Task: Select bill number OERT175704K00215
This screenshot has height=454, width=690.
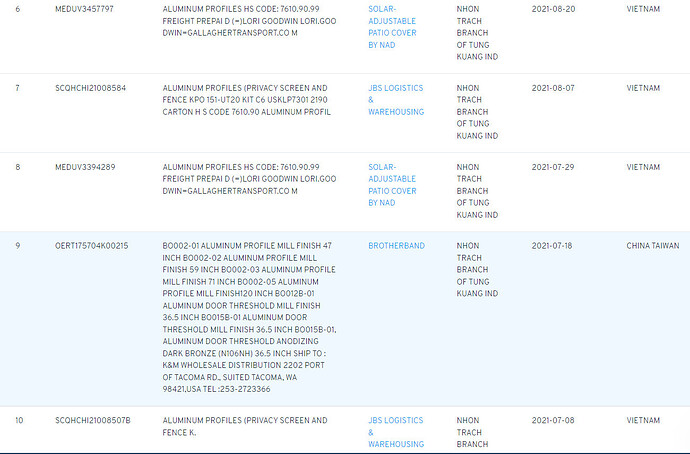Action: 92,246
